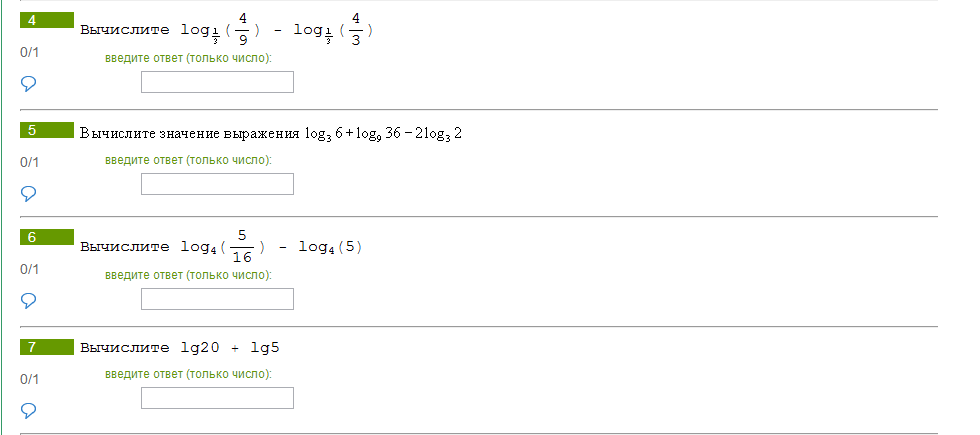Viewport: 980px width, 435px height.
Task: Click the 0/1 score of question 4
Action: (x=29, y=51)
